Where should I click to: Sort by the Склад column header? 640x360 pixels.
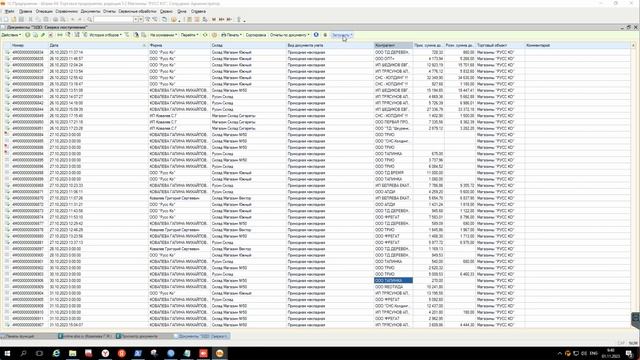(x=249, y=45)
